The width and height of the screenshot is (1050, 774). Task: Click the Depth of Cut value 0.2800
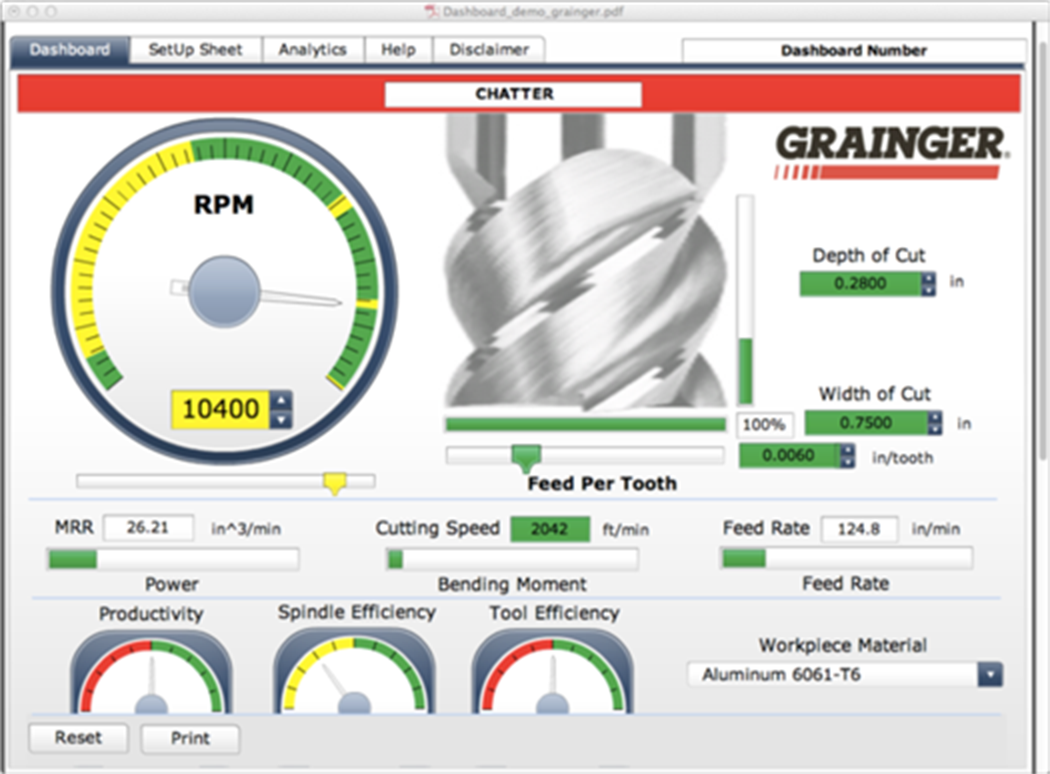tap(860, 283)
